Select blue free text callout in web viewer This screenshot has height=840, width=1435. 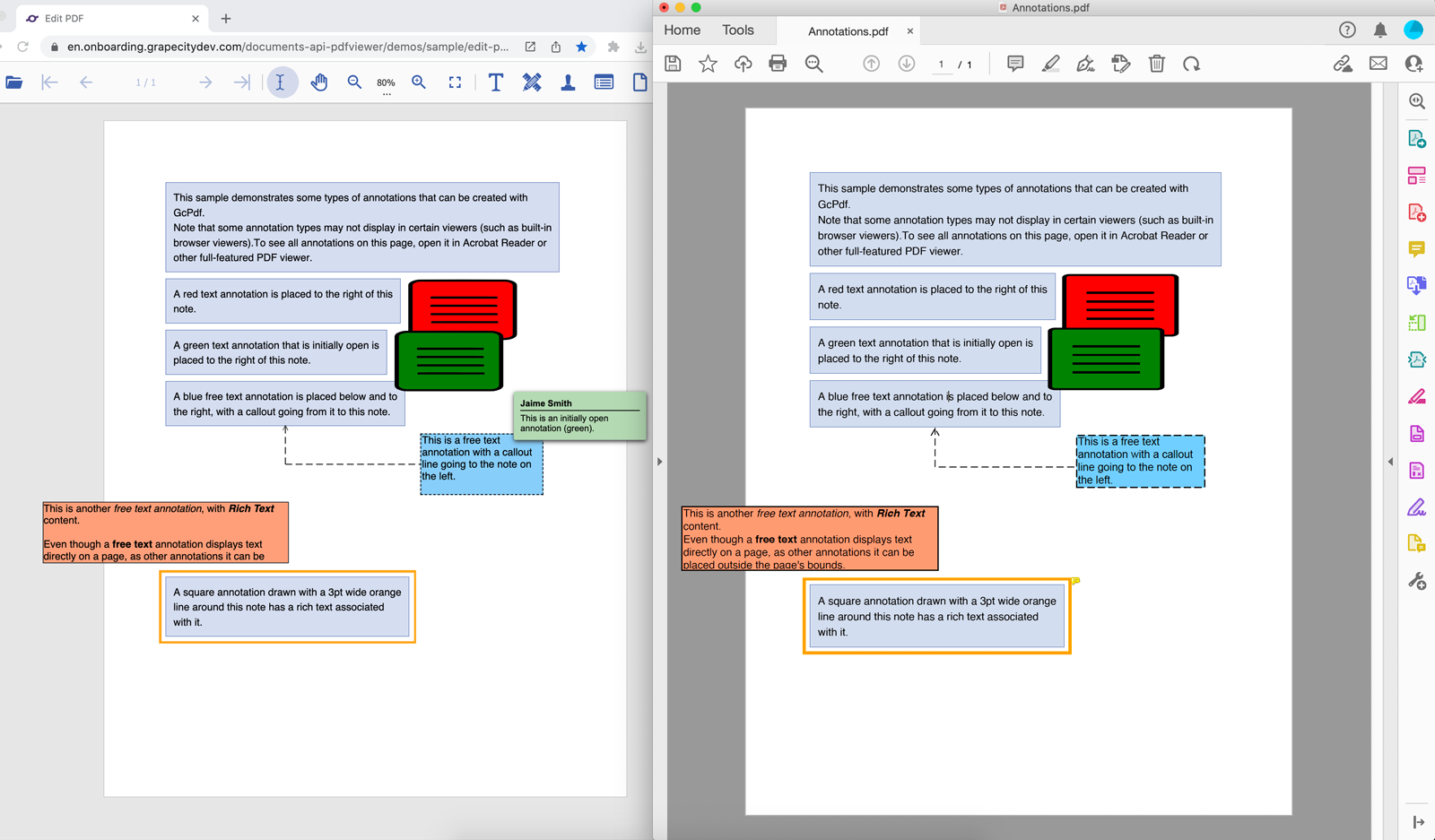[x=482, y=463]
